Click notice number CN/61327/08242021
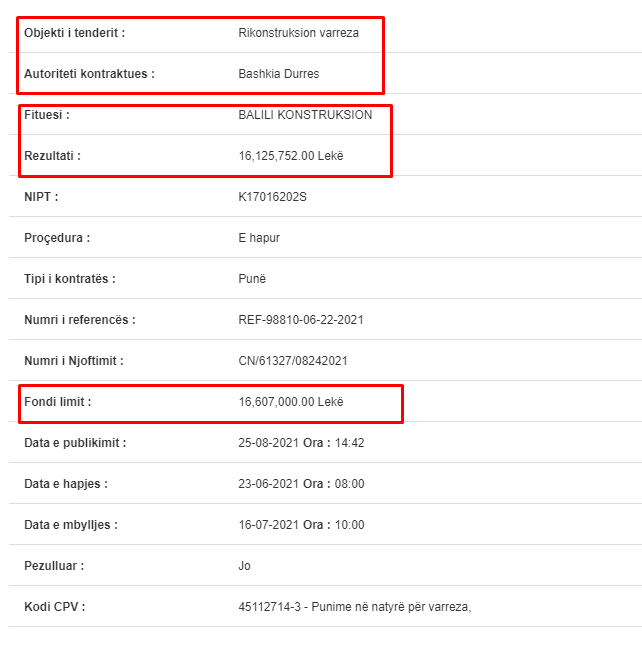This screenshot has height=658, width=642. [293, 361]
